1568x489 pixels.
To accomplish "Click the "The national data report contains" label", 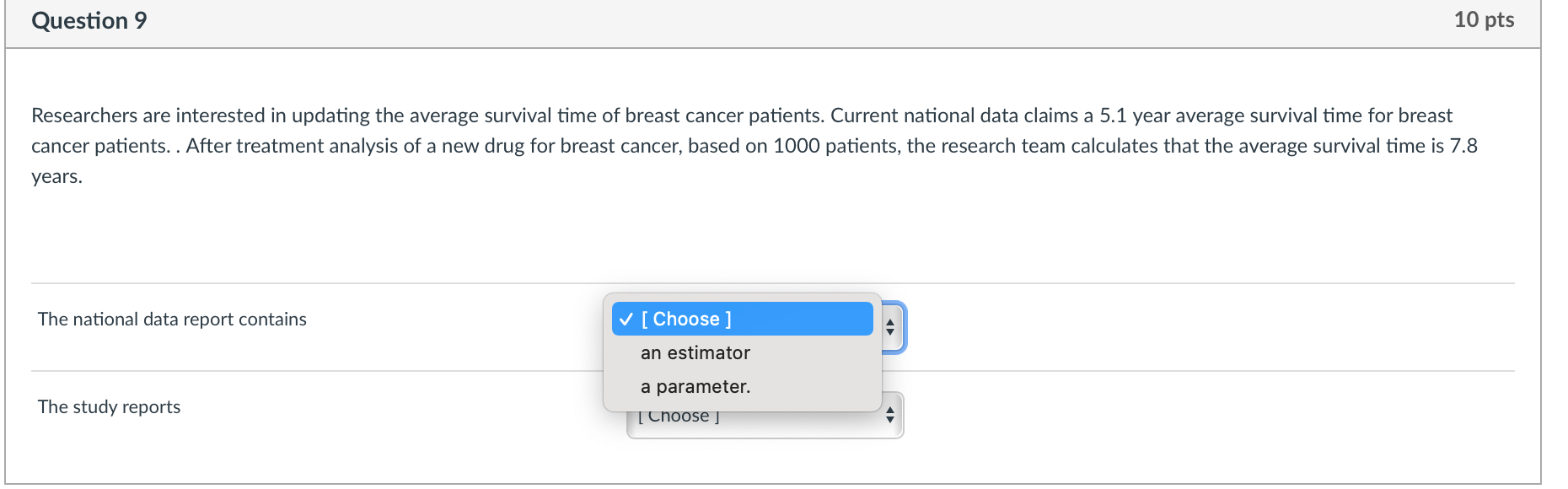I will (x=172, y=320).
